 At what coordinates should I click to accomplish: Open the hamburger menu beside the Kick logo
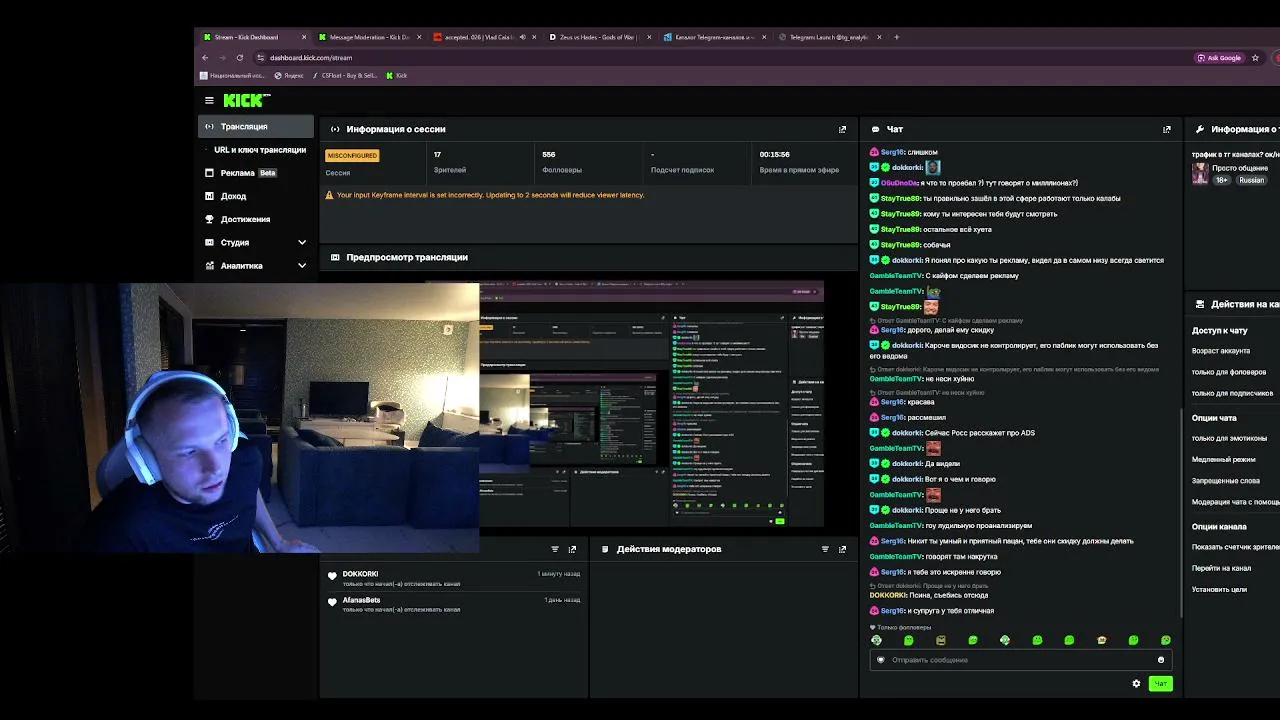click(209, 100)
